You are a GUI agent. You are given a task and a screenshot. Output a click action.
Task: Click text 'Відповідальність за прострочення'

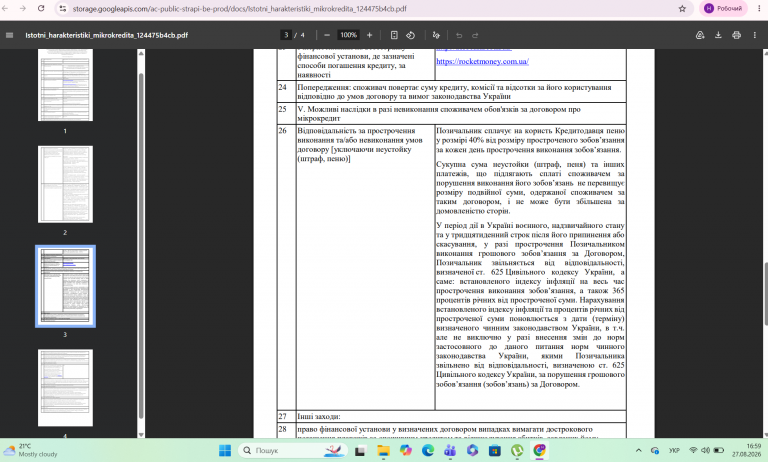tap(356, 131)
